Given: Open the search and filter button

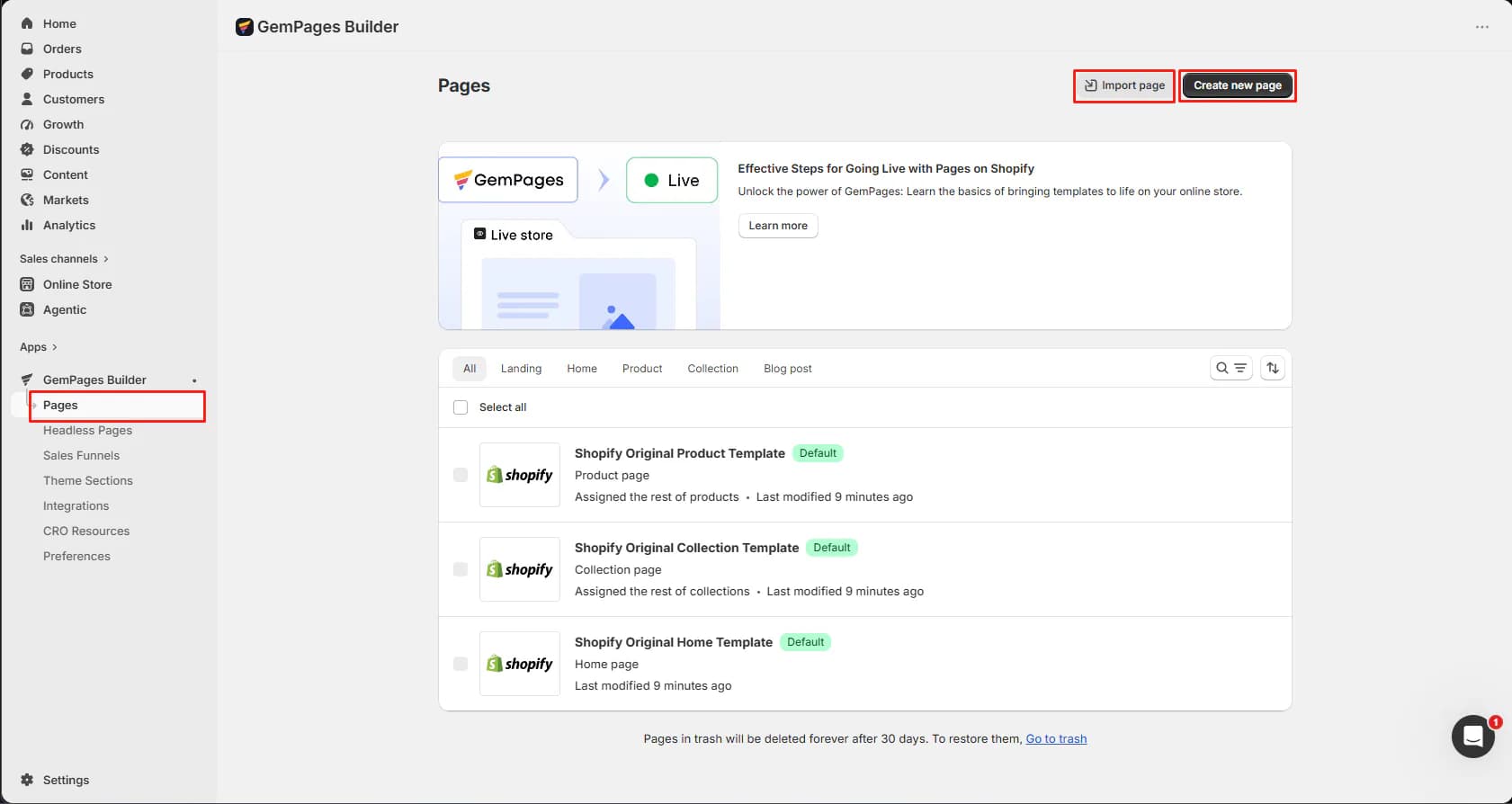Looking at the screenshot, I should 1231,368.
